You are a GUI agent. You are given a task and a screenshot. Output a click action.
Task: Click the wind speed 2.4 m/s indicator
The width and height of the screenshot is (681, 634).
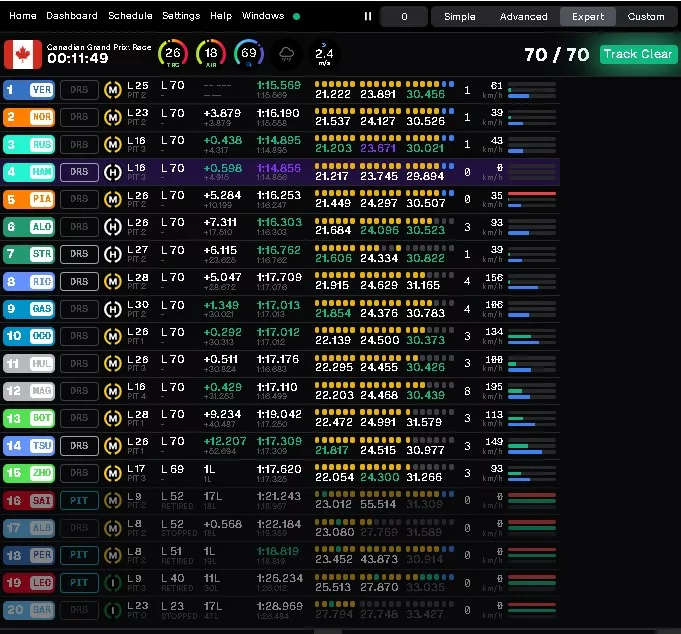coord(324,54)
